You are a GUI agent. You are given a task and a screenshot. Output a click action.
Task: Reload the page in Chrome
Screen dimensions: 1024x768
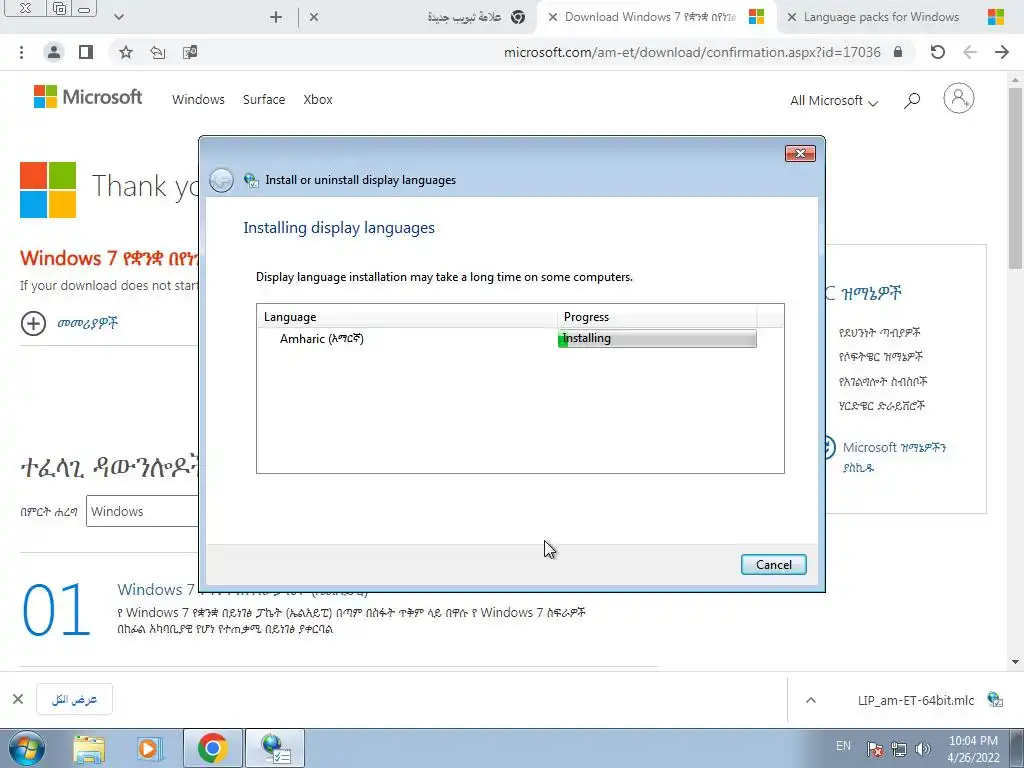pos(938,52)
